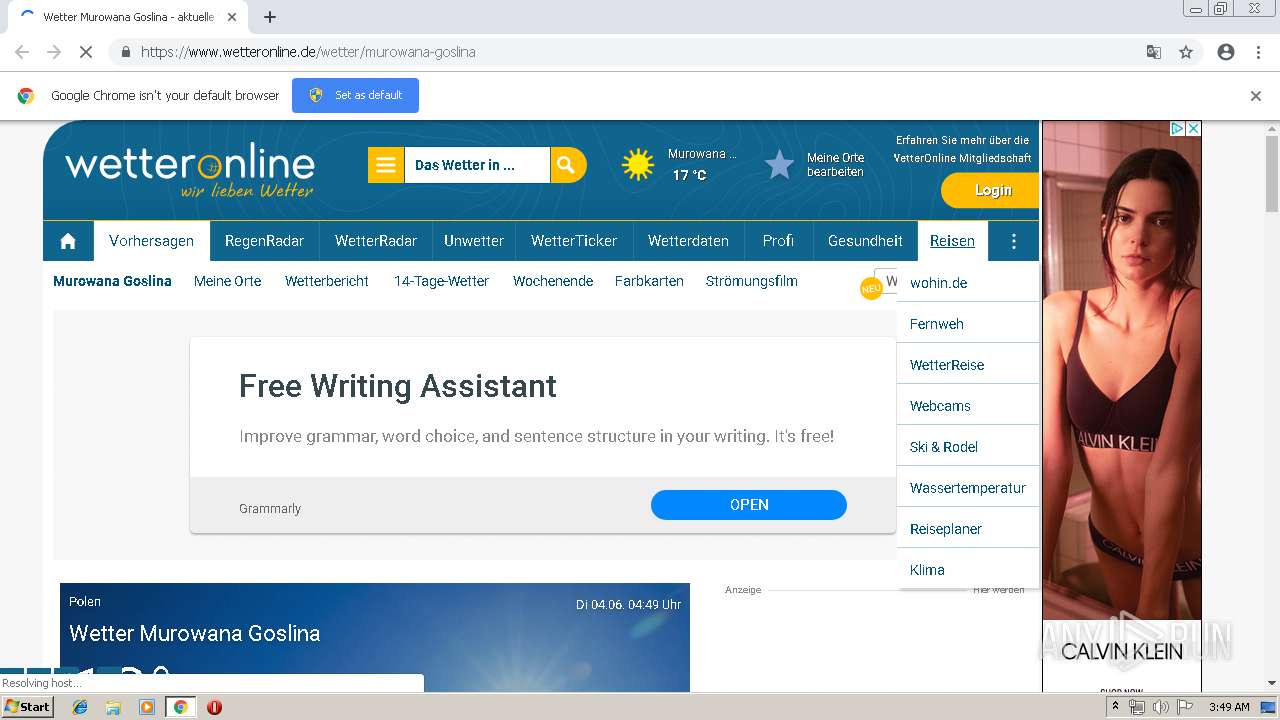Viewport: 1280px width, 720px height.
Task: Expand the Reisen menu
Action: point(952,241)
